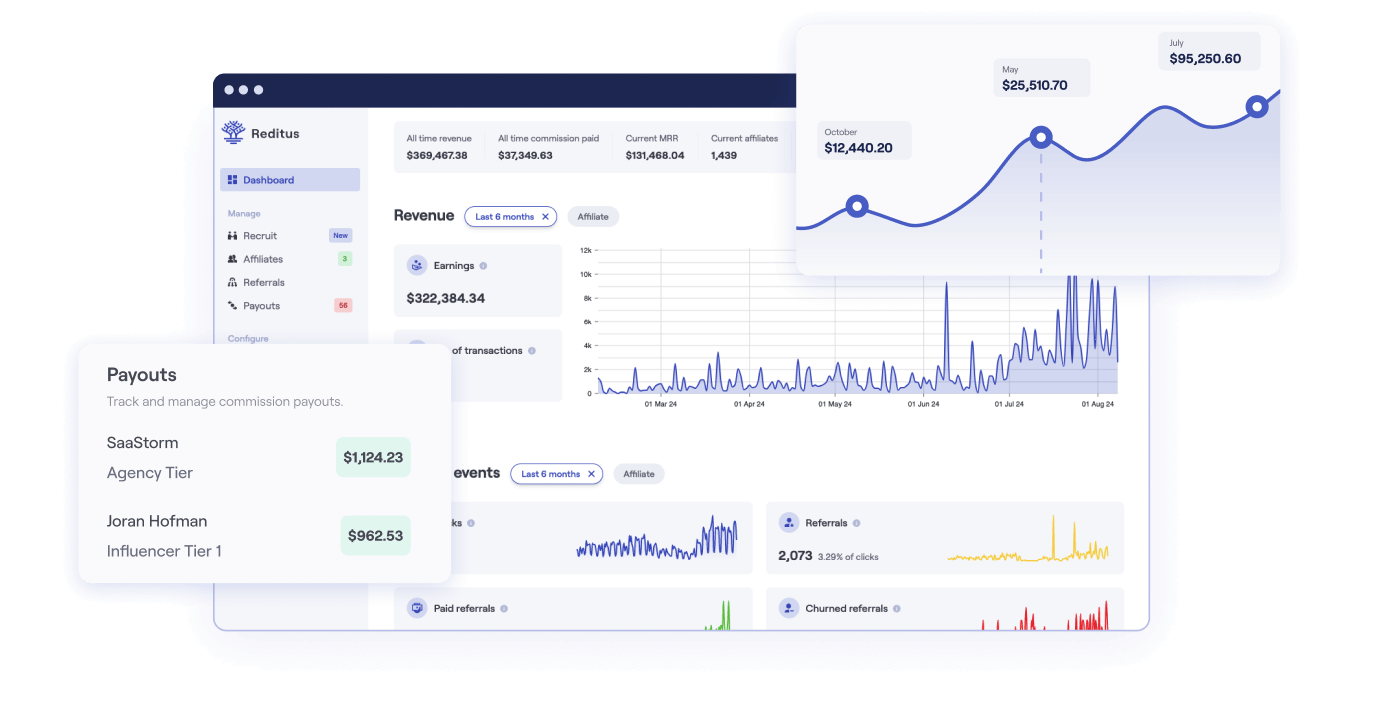Click the All time revenue value $369,467.38
1383x701 pixels.
(x=437, y=155)
